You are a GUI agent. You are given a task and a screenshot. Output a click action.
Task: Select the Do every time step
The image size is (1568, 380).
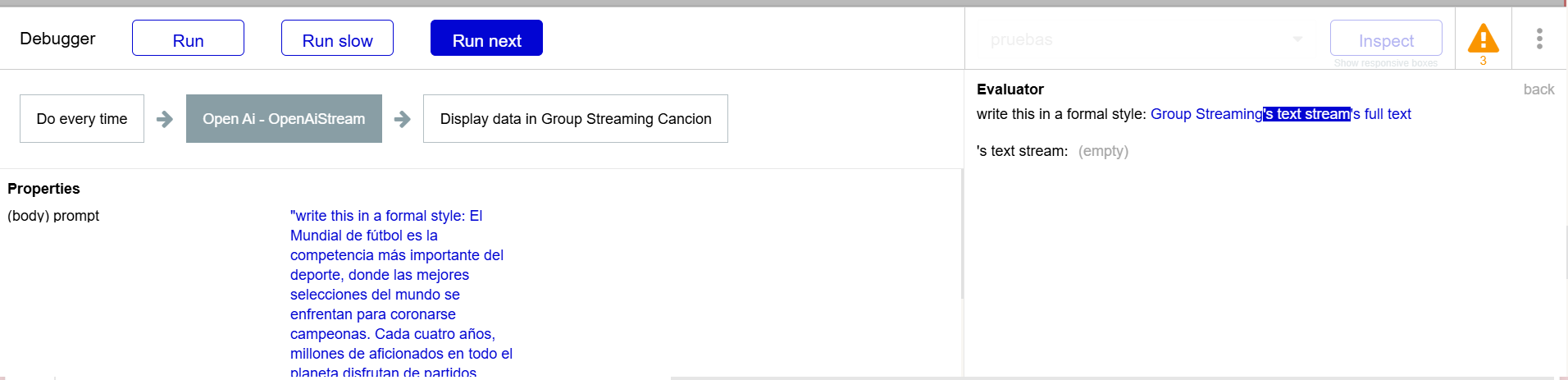(82, 119)
